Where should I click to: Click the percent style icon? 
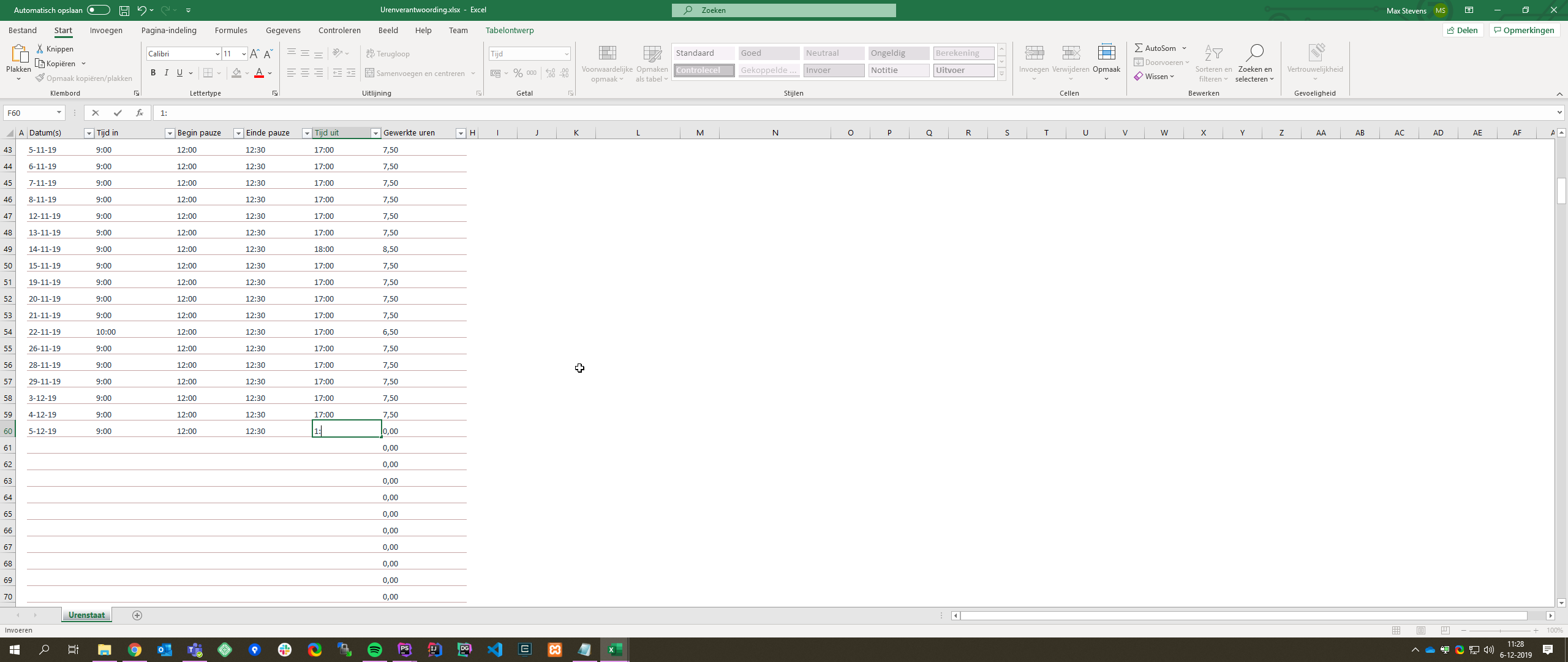click(x=518, y=73)
